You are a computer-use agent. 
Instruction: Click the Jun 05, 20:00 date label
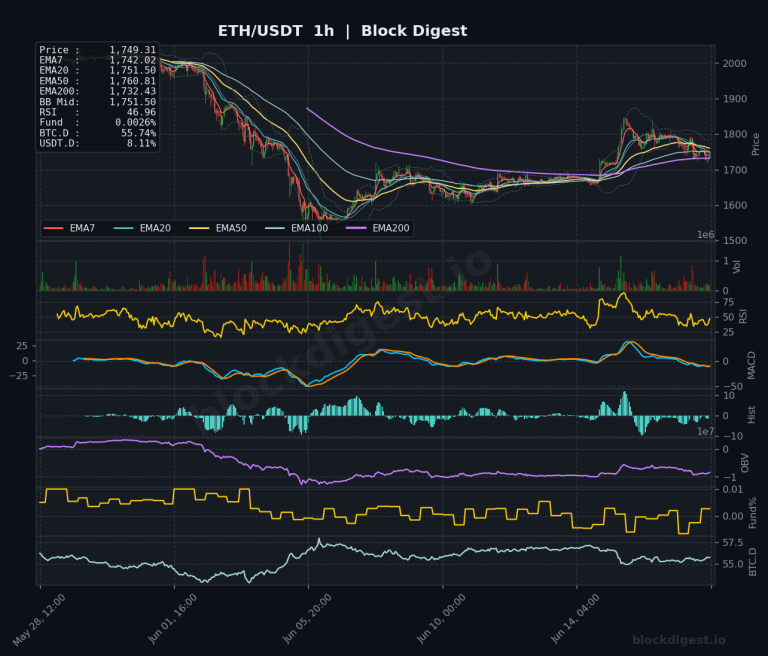307,619
